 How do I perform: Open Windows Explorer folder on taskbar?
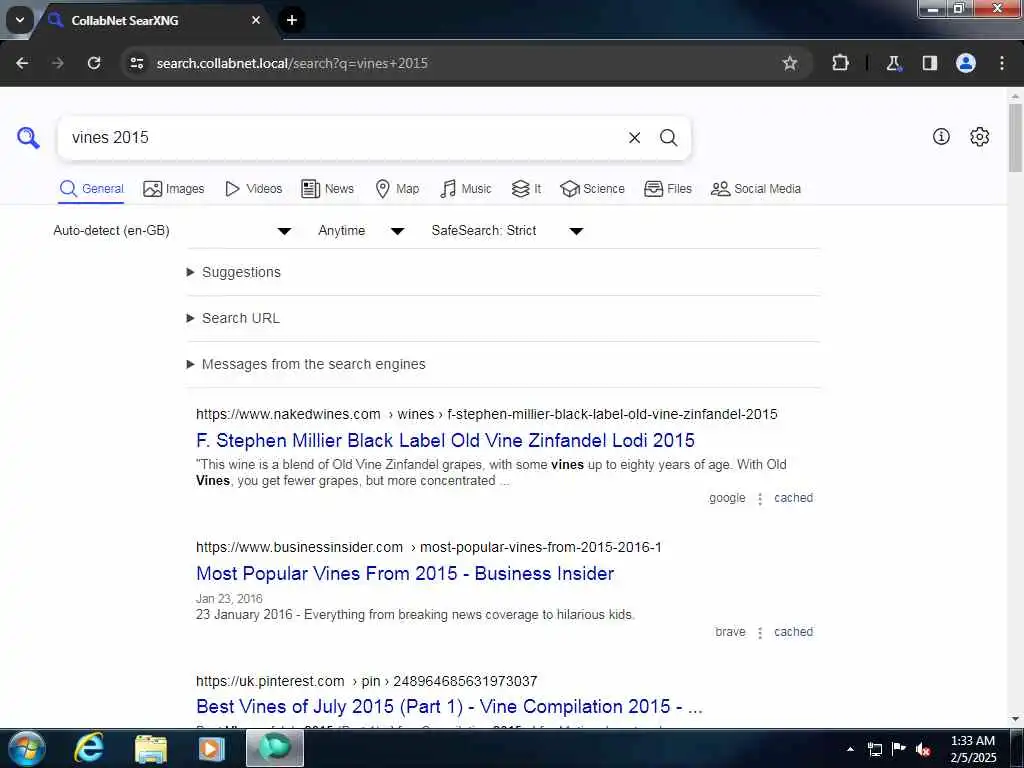click(151, 749)
